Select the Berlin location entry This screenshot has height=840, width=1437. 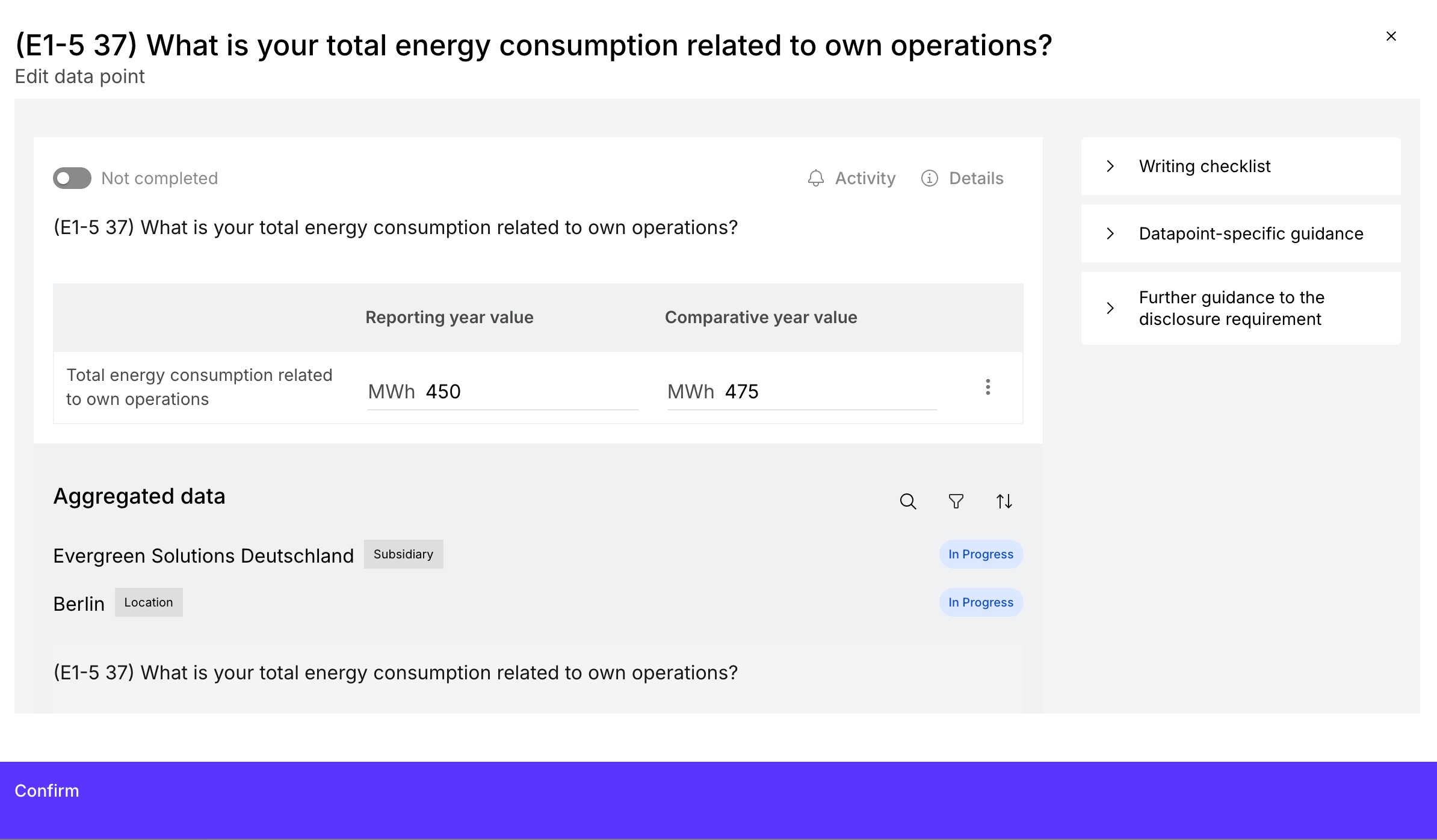click(x=79, y=604)
